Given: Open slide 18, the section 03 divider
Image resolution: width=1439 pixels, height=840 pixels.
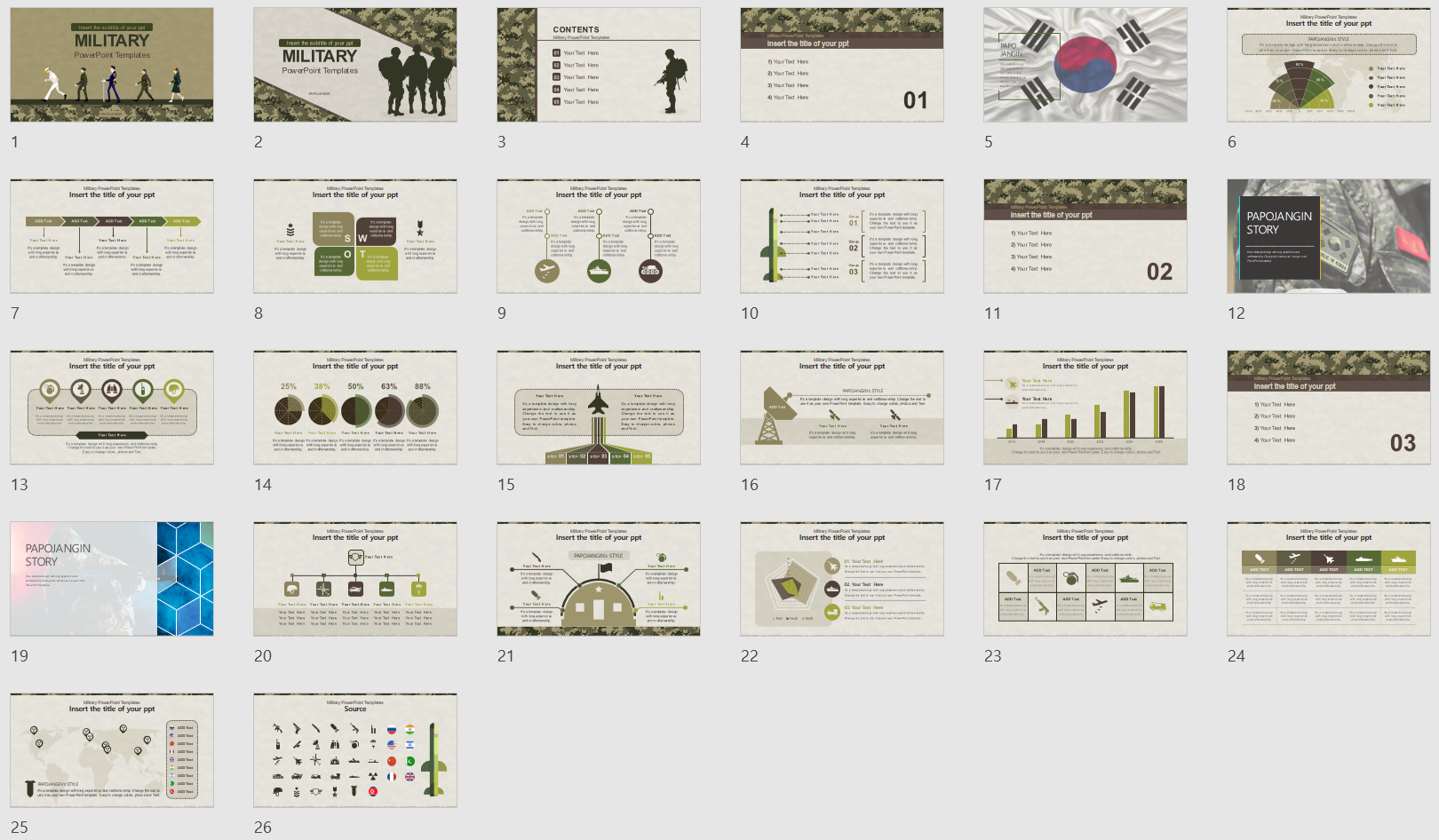Looking at the screenshot, I should click(x=1329, y=408).
